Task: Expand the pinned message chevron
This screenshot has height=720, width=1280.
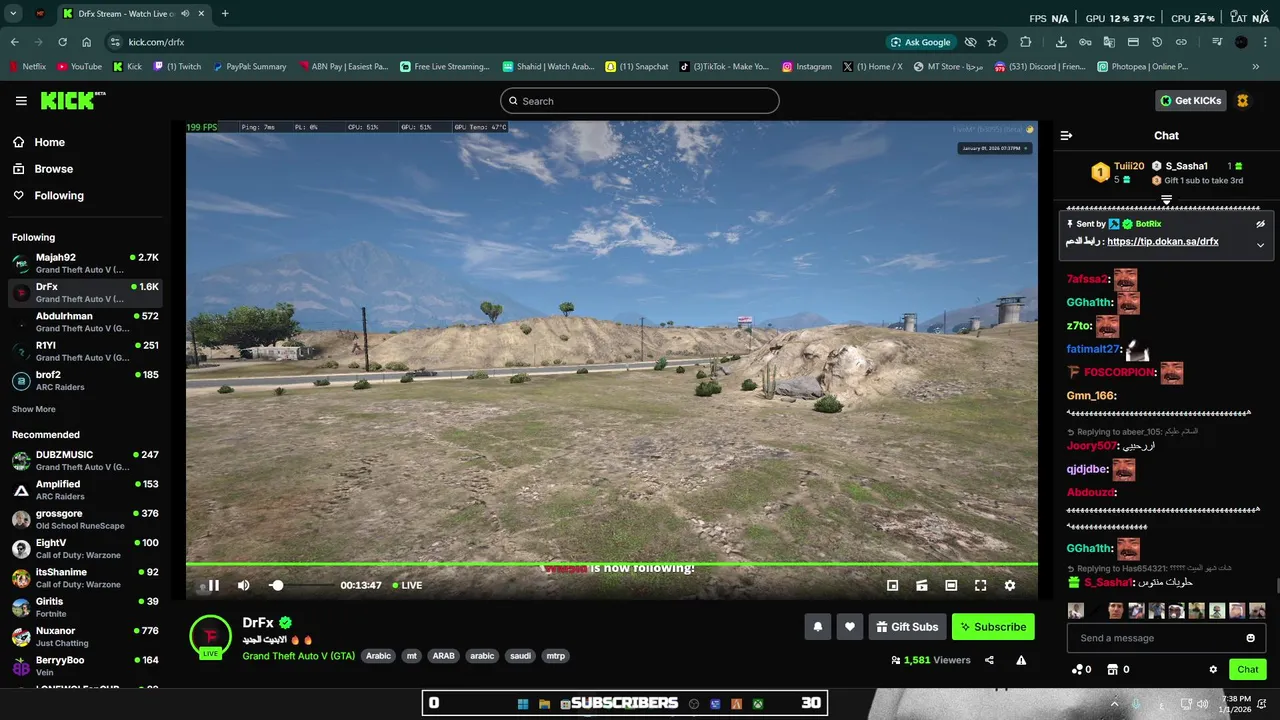Action: (x=1260, y=245)
